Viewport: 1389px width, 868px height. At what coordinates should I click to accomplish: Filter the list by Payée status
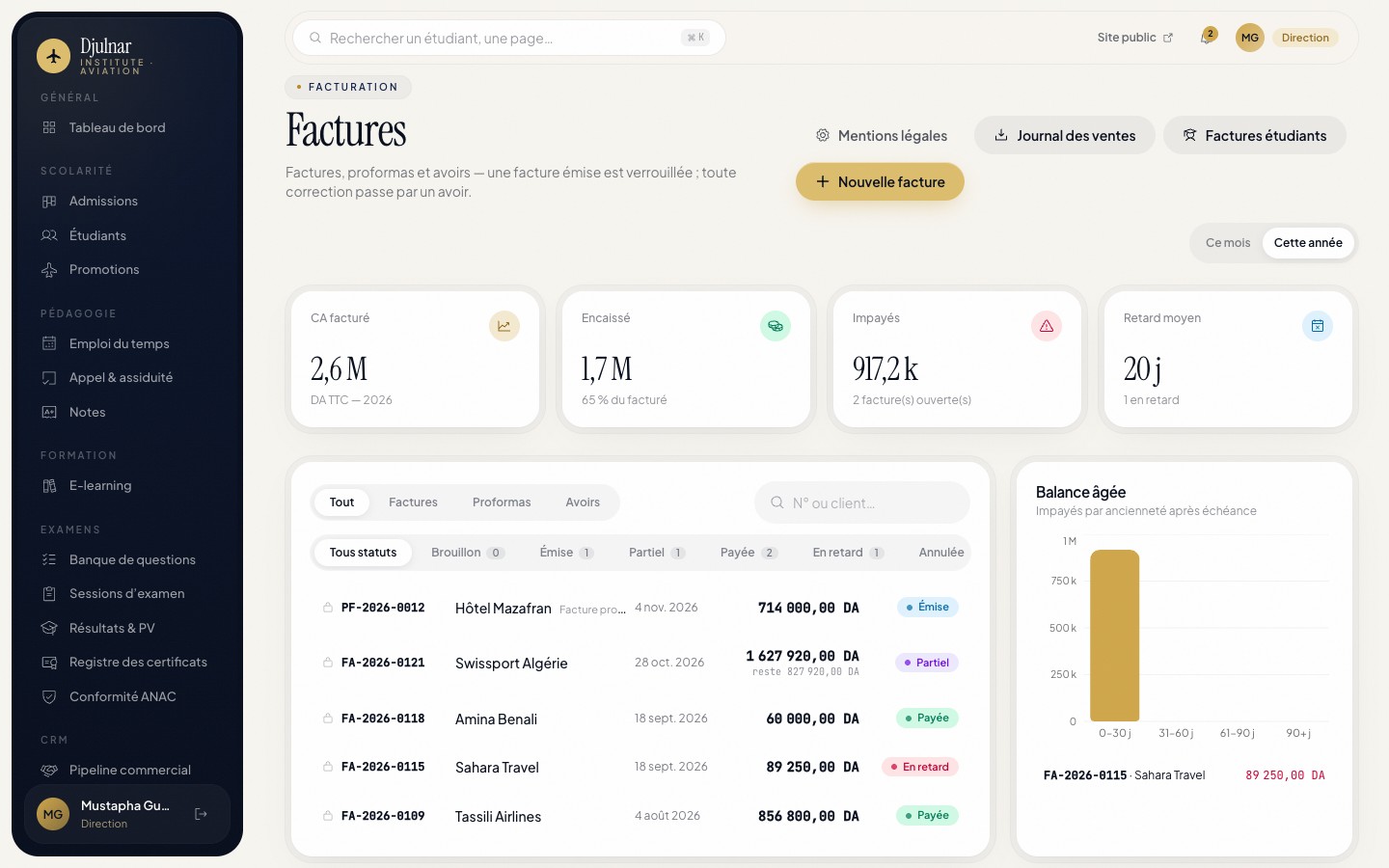point(749,553)
